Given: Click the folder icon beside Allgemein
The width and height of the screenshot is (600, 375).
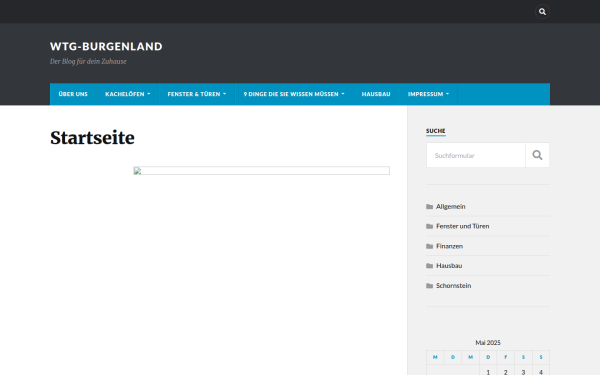Looking at the screenshot, I should pyautogui.click(x=429, y=207).
